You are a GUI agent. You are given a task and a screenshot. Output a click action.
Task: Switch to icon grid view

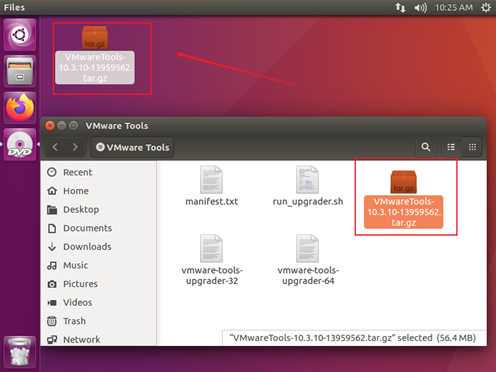[472, 147]
